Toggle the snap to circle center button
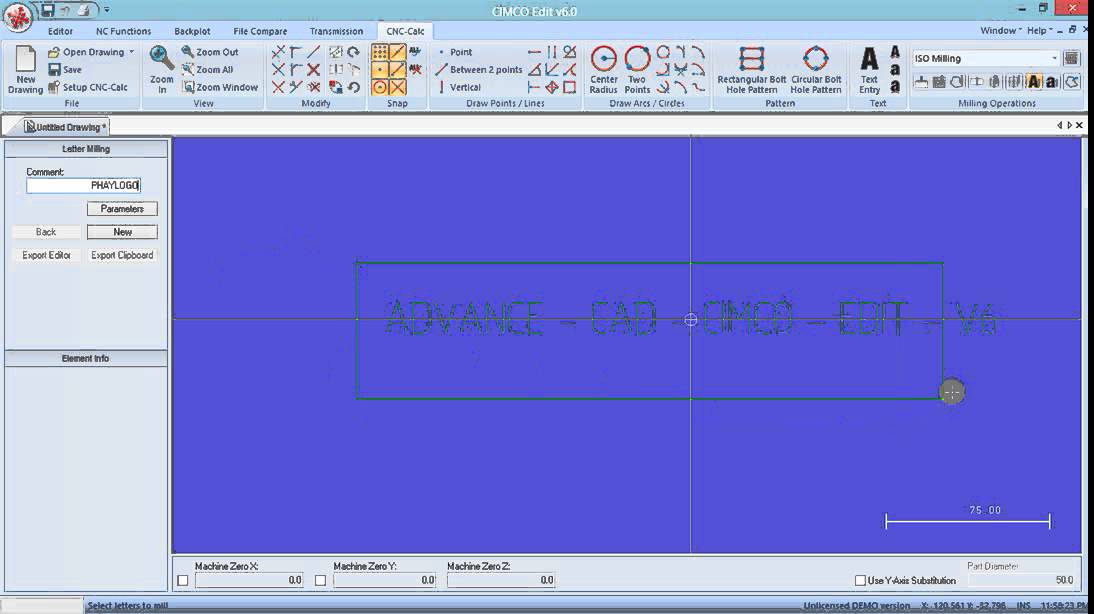The image size is (1094, 614). point(380,87)
